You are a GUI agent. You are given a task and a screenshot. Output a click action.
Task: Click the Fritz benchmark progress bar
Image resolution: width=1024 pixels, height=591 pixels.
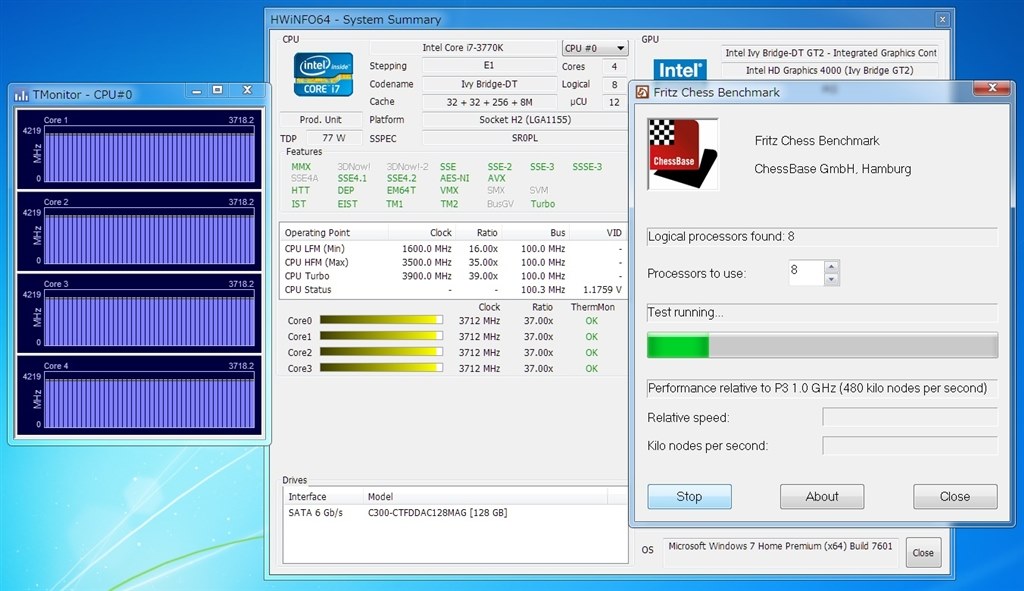[x=822, y=345]
